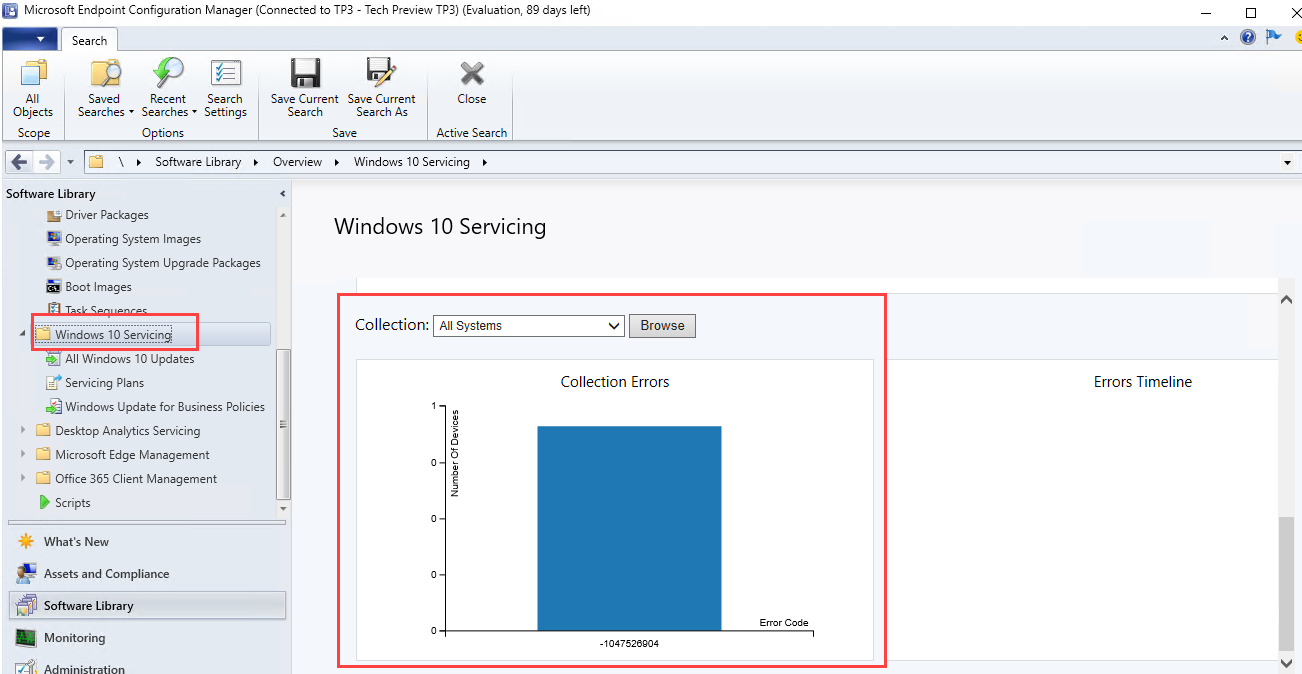The width and height of the screenshot is (1302, 674).
Task: Open the Saved Searches menu
Action: 104,89
